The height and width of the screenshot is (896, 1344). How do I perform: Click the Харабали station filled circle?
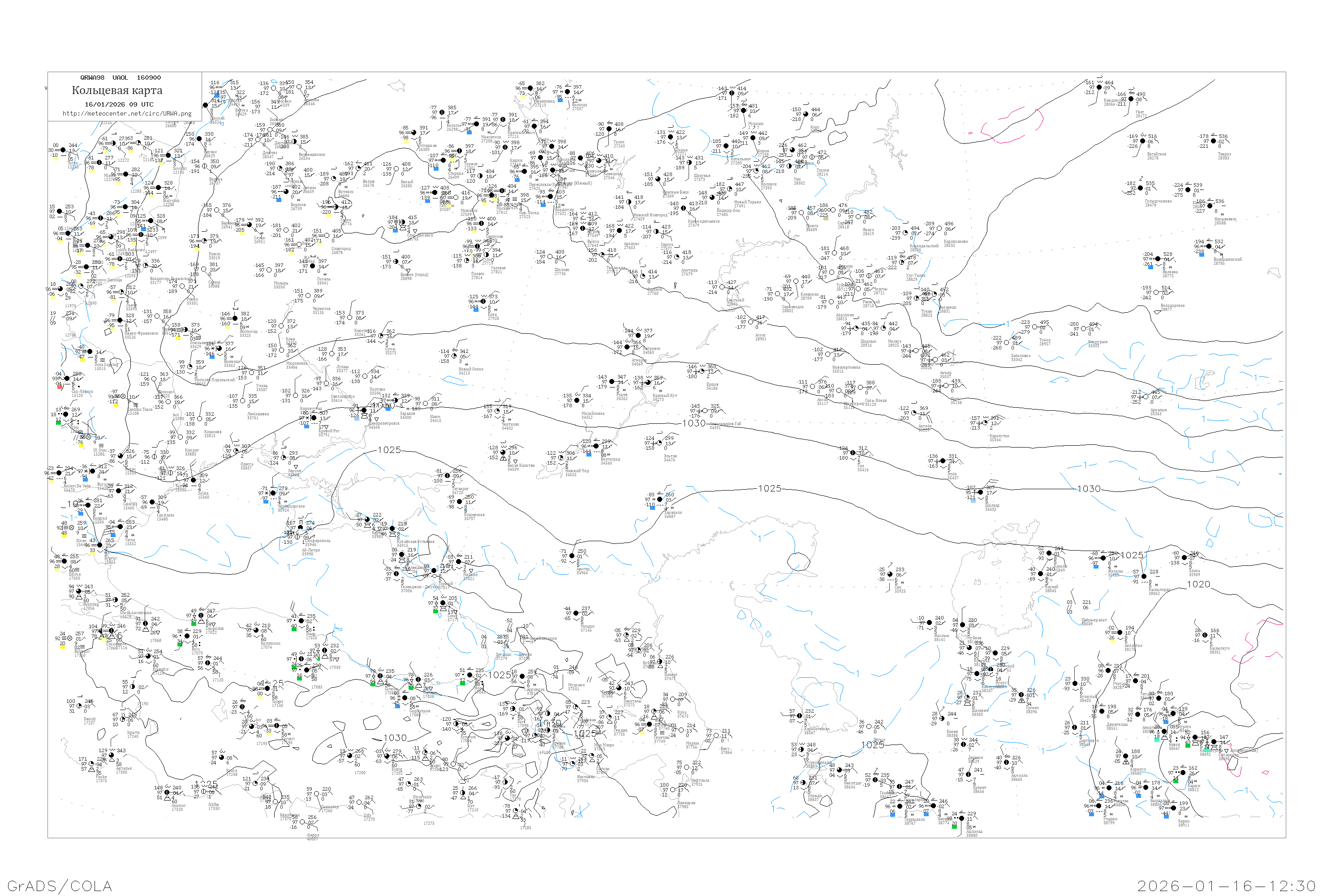coord(660,500)
